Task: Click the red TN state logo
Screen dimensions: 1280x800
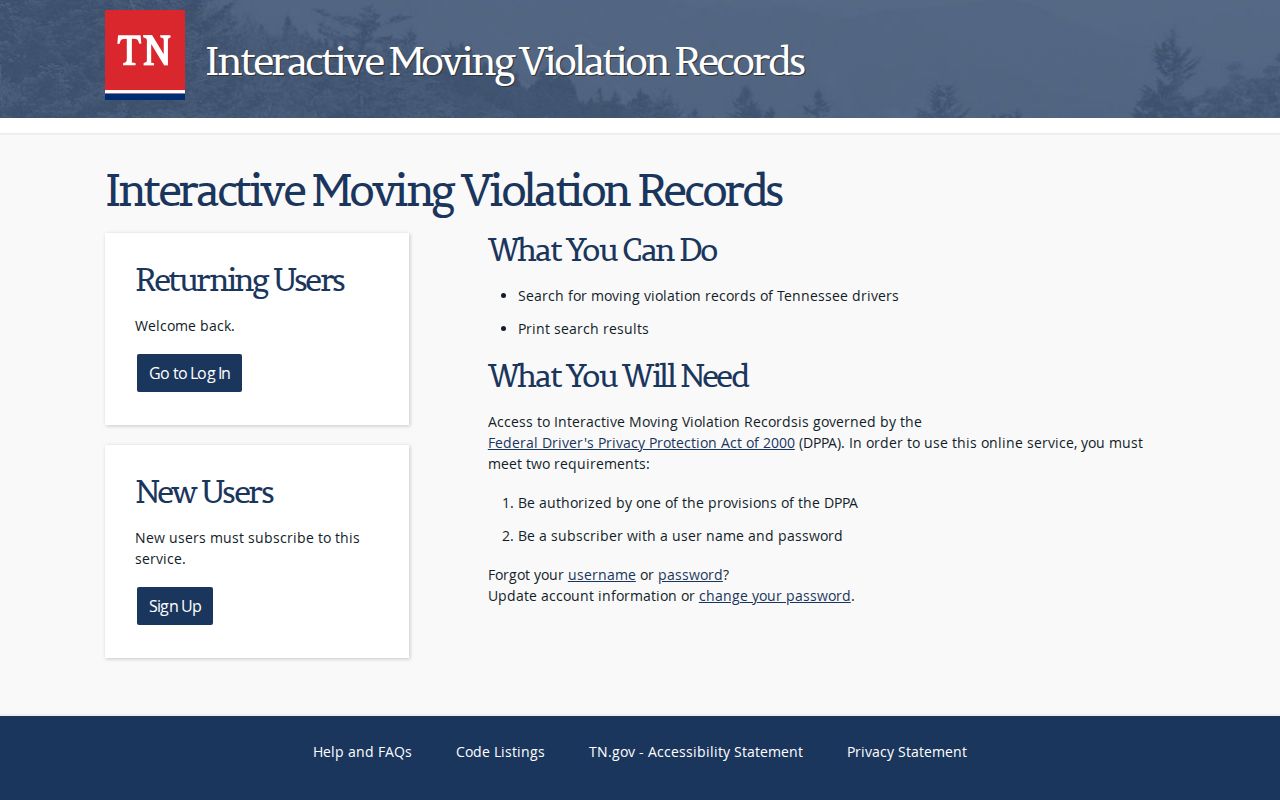Action: pos(145,54)
